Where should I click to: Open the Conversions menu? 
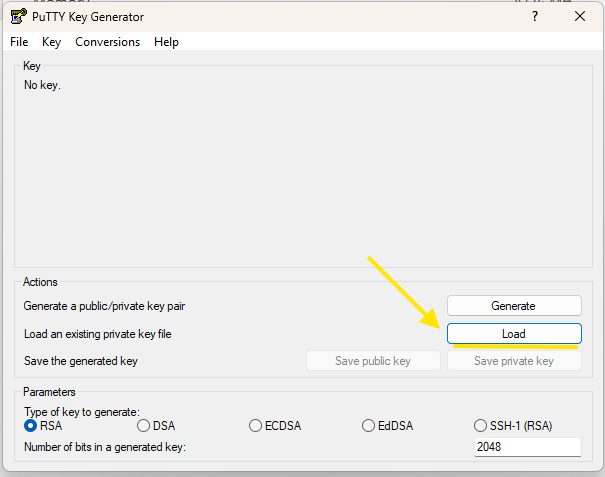pyautogui.click(x=107, y=42)
